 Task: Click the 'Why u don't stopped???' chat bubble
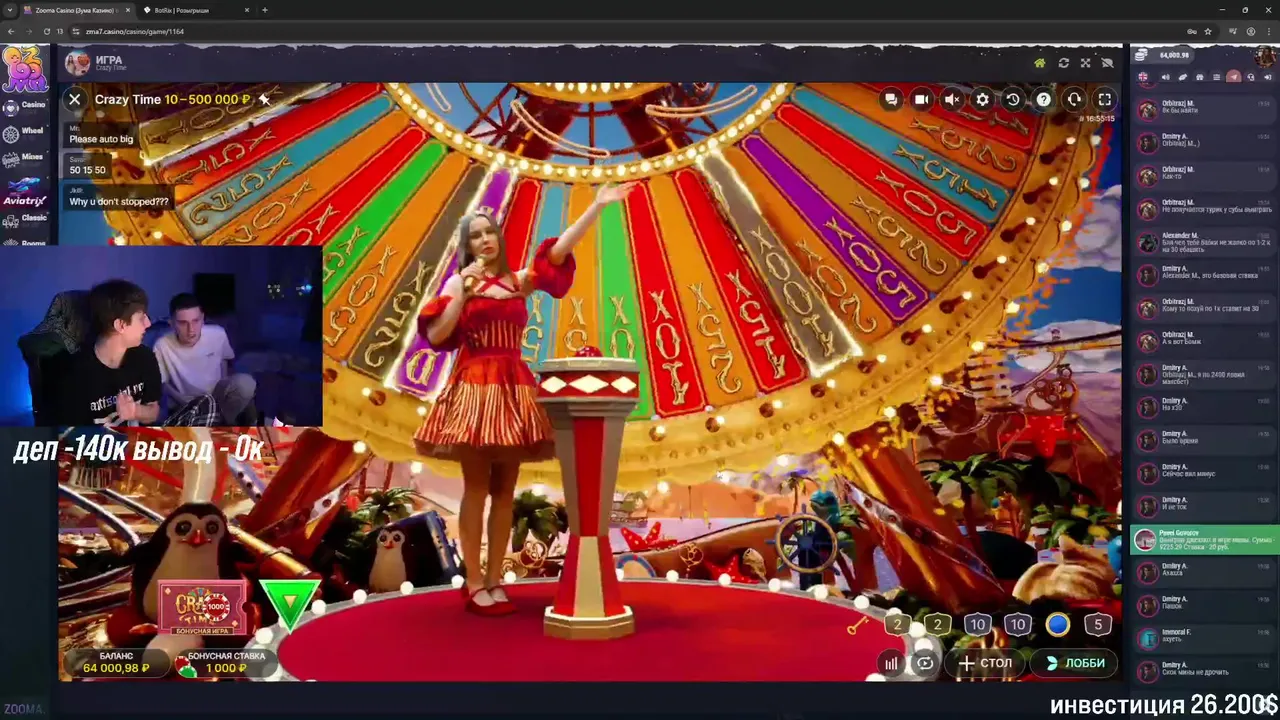[x=119, y=197]
